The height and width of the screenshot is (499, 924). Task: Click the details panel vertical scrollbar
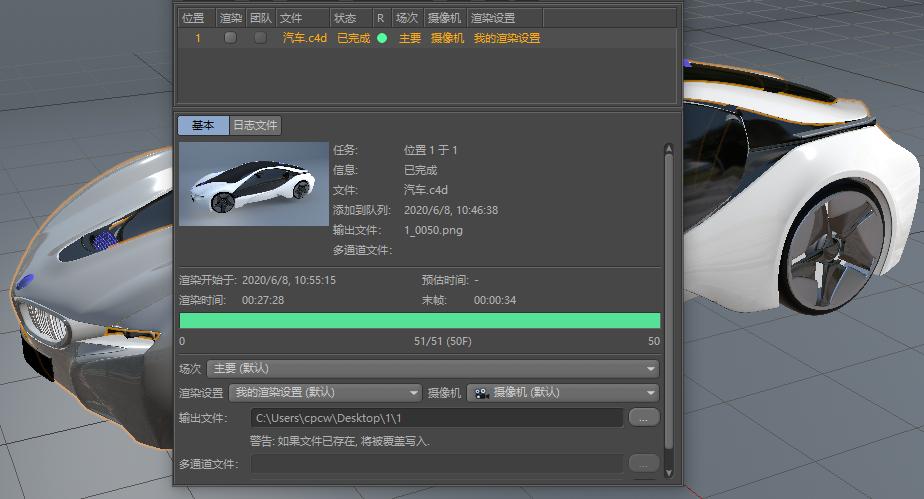point(669,300)
